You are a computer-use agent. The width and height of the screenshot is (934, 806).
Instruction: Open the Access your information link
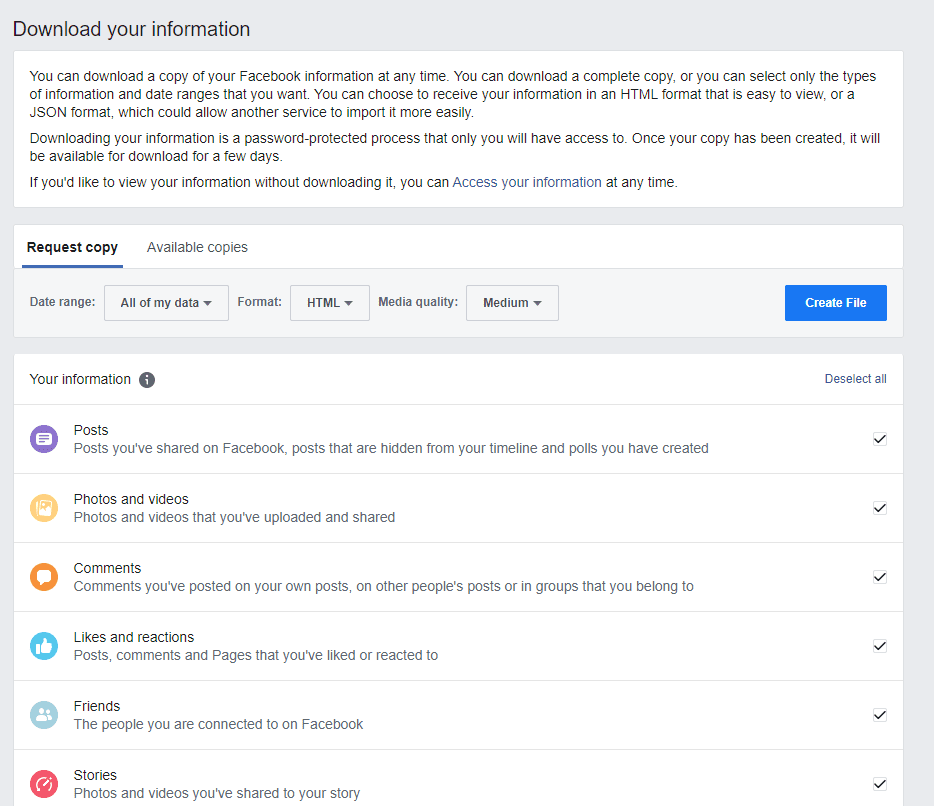pos(527,182)
